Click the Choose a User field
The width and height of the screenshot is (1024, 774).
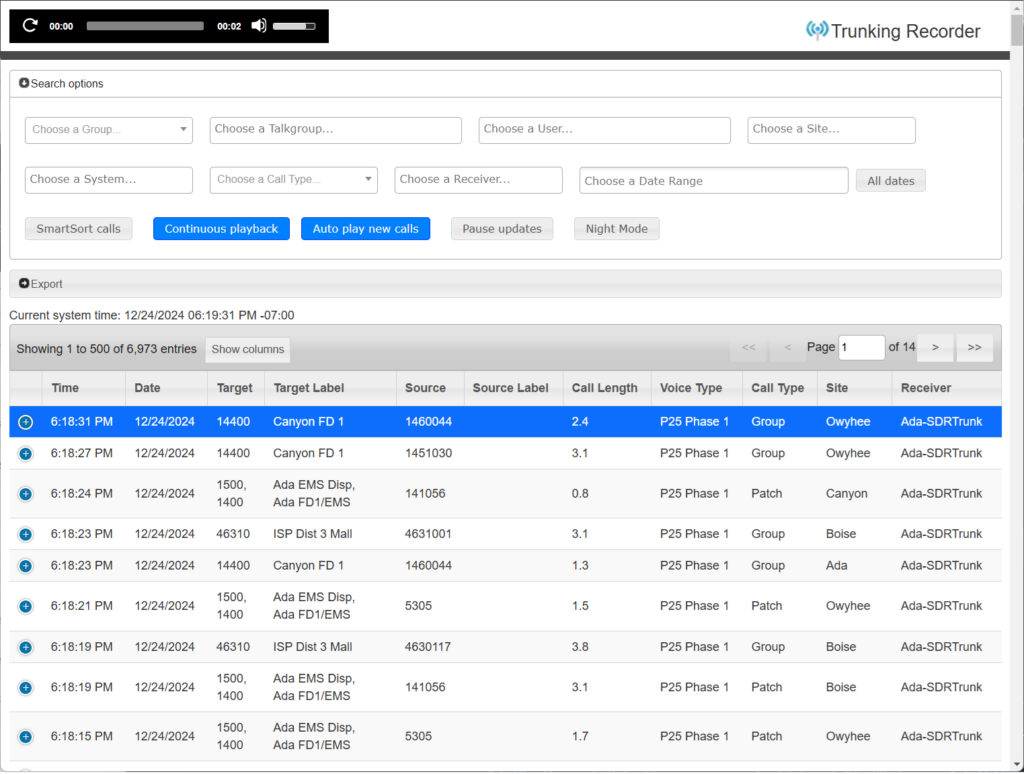click(x=605, y=129)
